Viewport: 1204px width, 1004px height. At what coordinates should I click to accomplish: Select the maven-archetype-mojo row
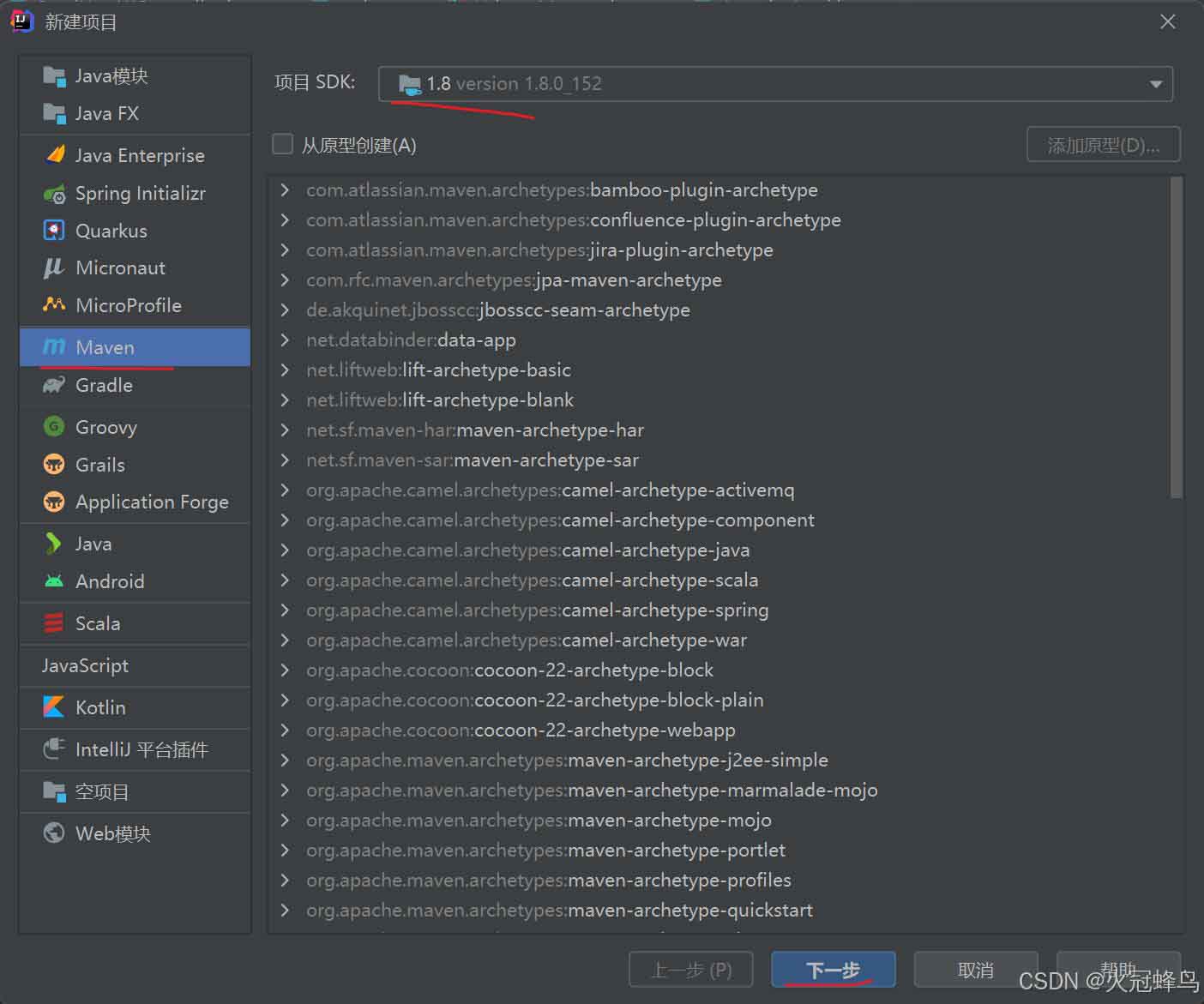(x=719, y=820)
